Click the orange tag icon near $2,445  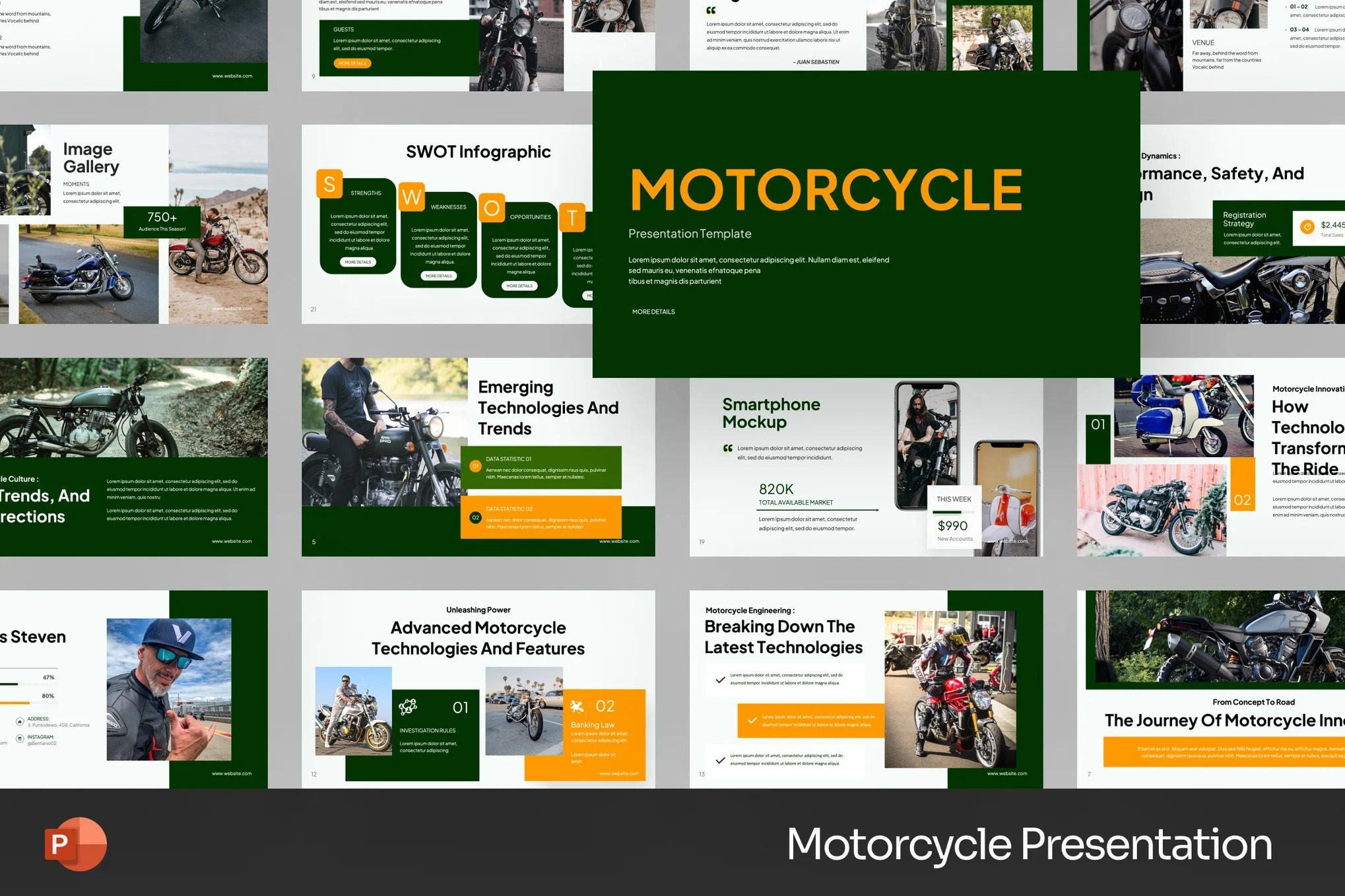(x=1306, y=227)
